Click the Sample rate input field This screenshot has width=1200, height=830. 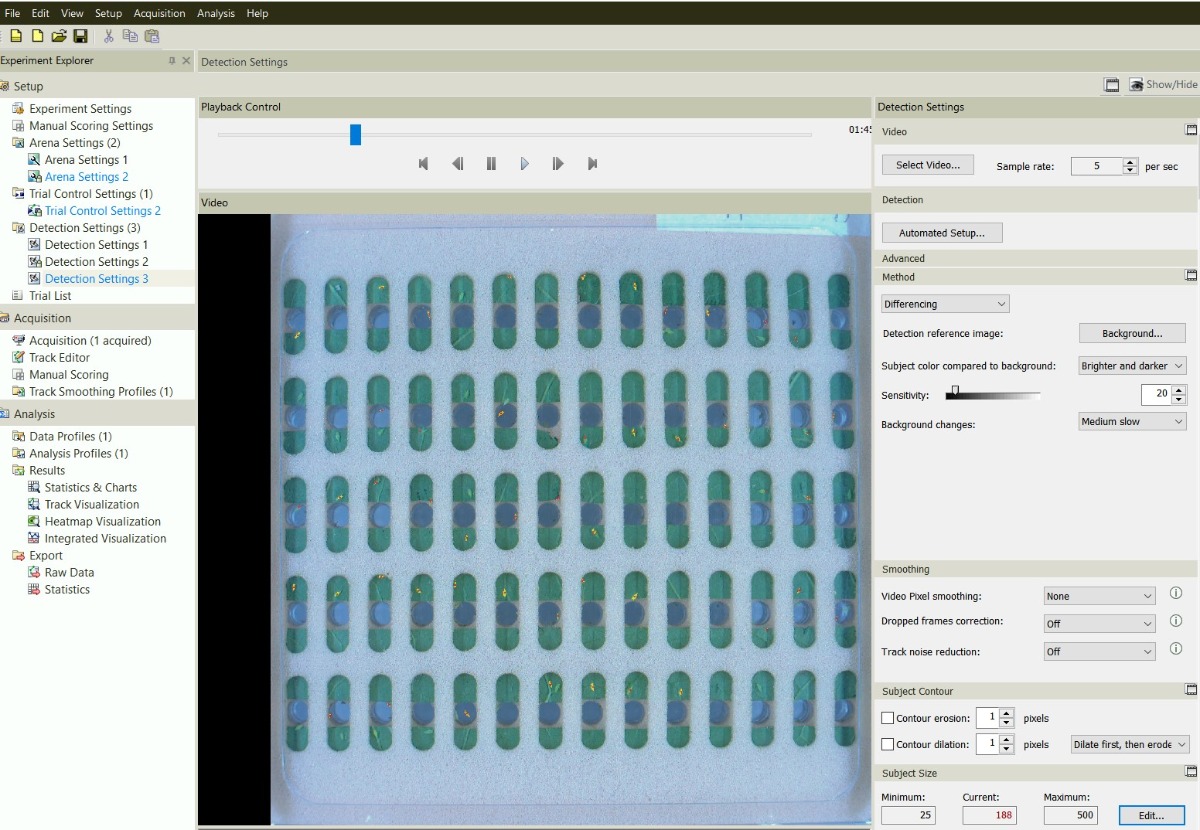pyautogui.click(x=1096, y=166)
